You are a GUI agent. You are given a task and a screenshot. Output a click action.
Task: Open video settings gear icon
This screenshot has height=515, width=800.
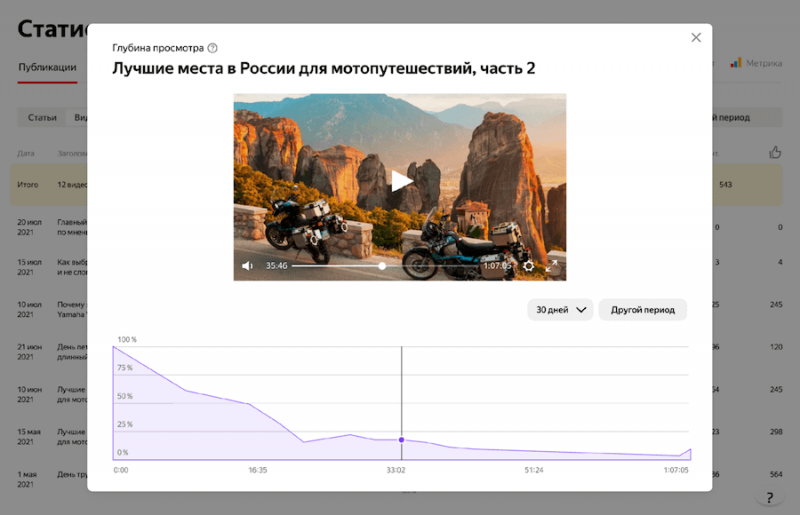529,266
